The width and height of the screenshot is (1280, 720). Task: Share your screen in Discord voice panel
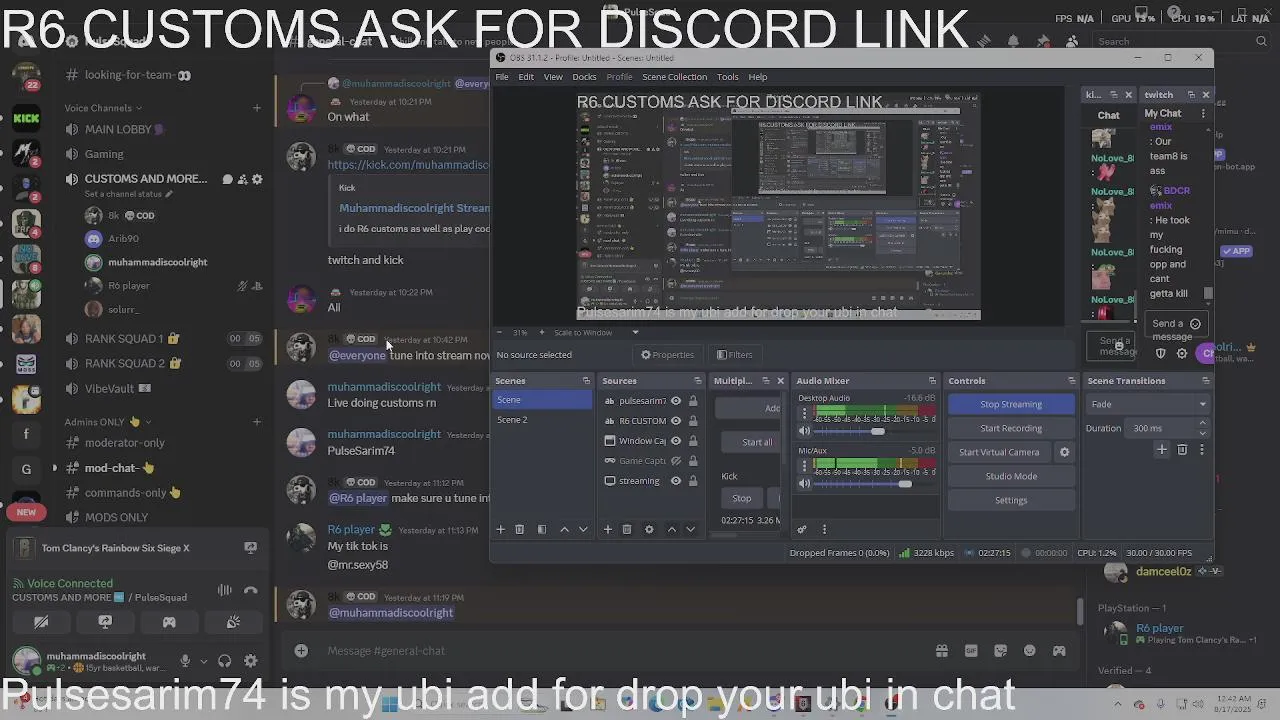point(105,622)
